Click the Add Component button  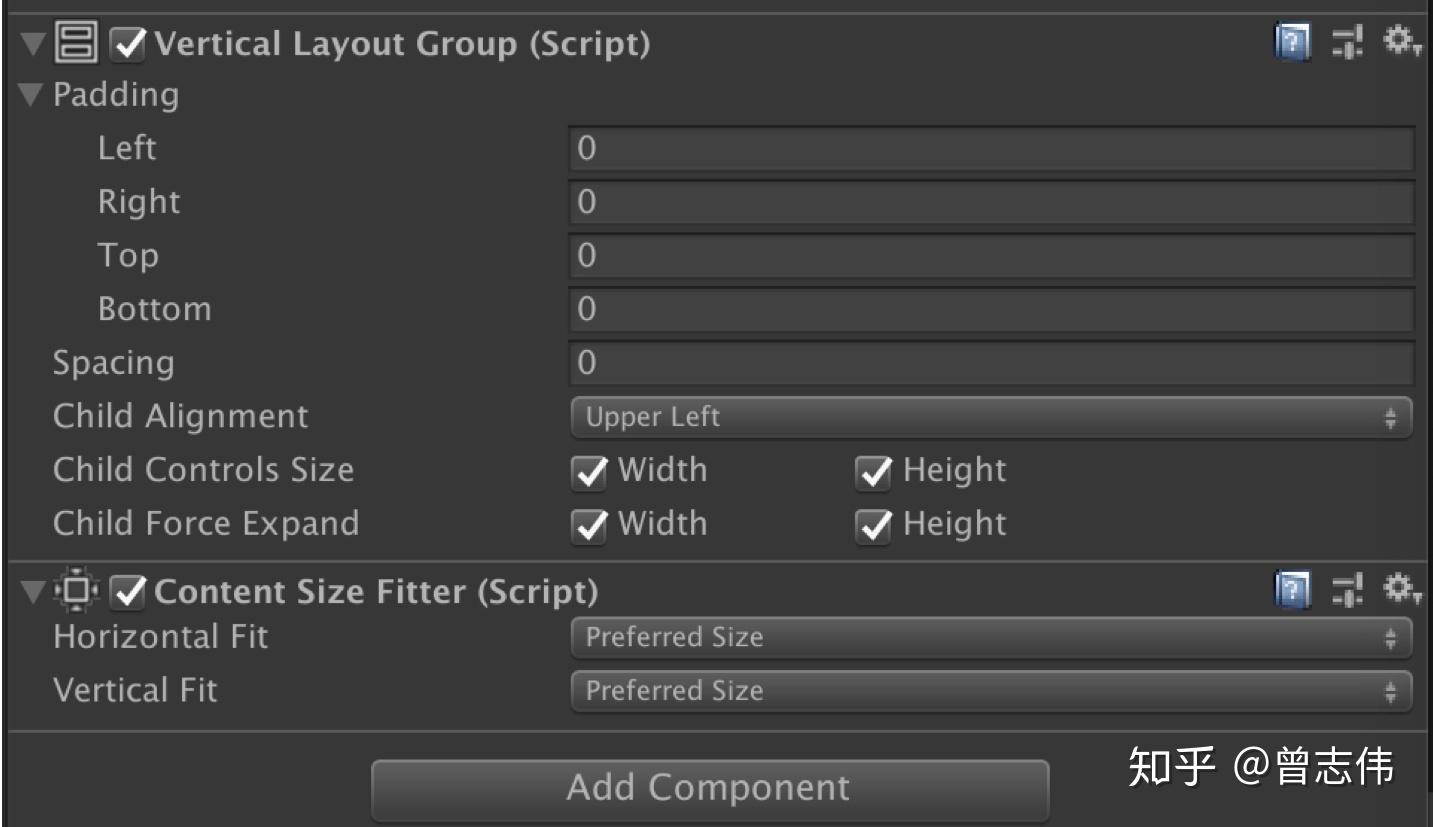(710, 789)
